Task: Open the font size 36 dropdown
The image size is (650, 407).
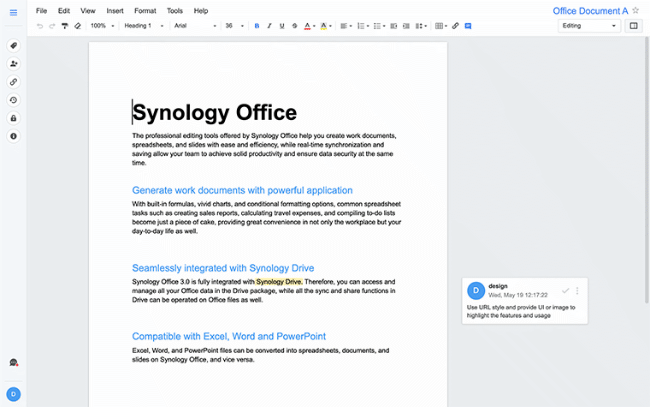Action: point(234,26)
